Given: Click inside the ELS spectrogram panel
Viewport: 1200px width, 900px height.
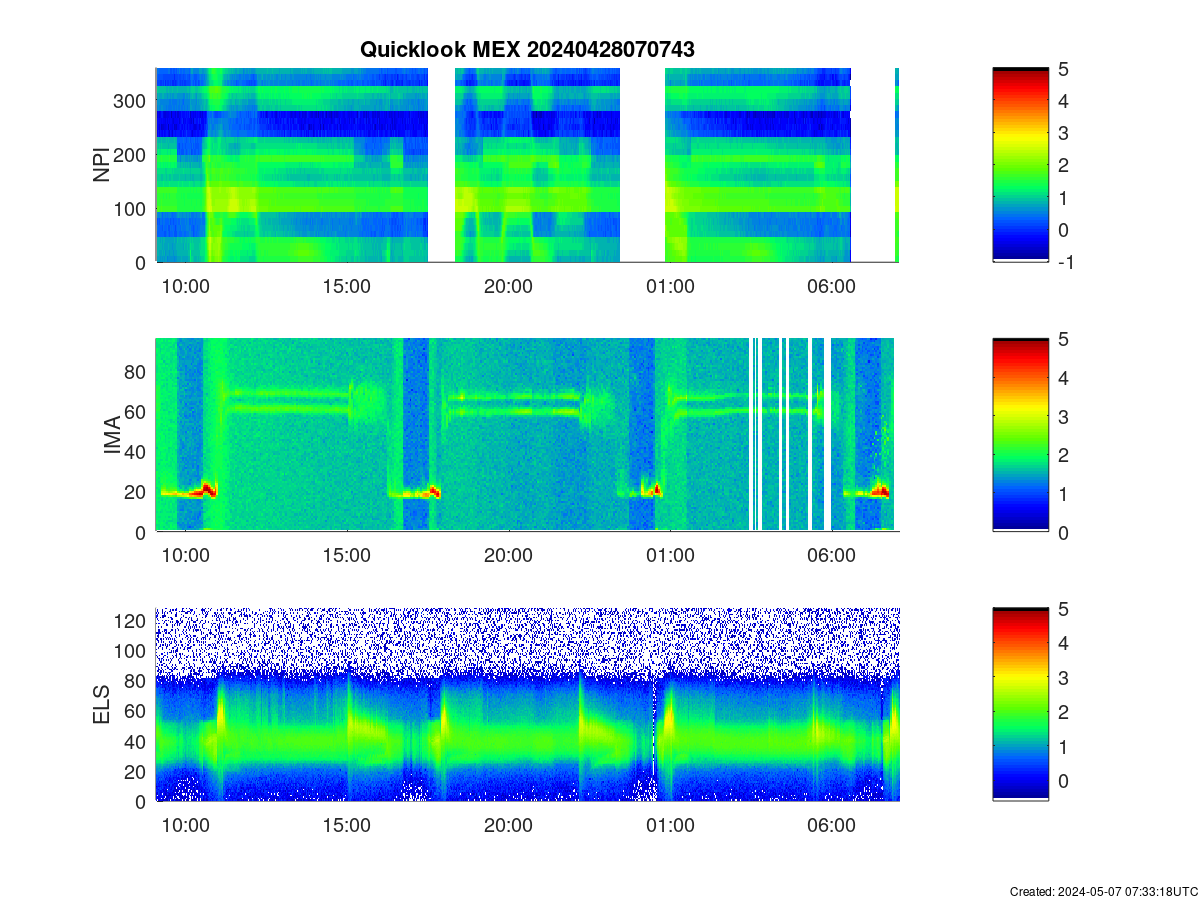Looking at the screenshot, I should [527, 704].
